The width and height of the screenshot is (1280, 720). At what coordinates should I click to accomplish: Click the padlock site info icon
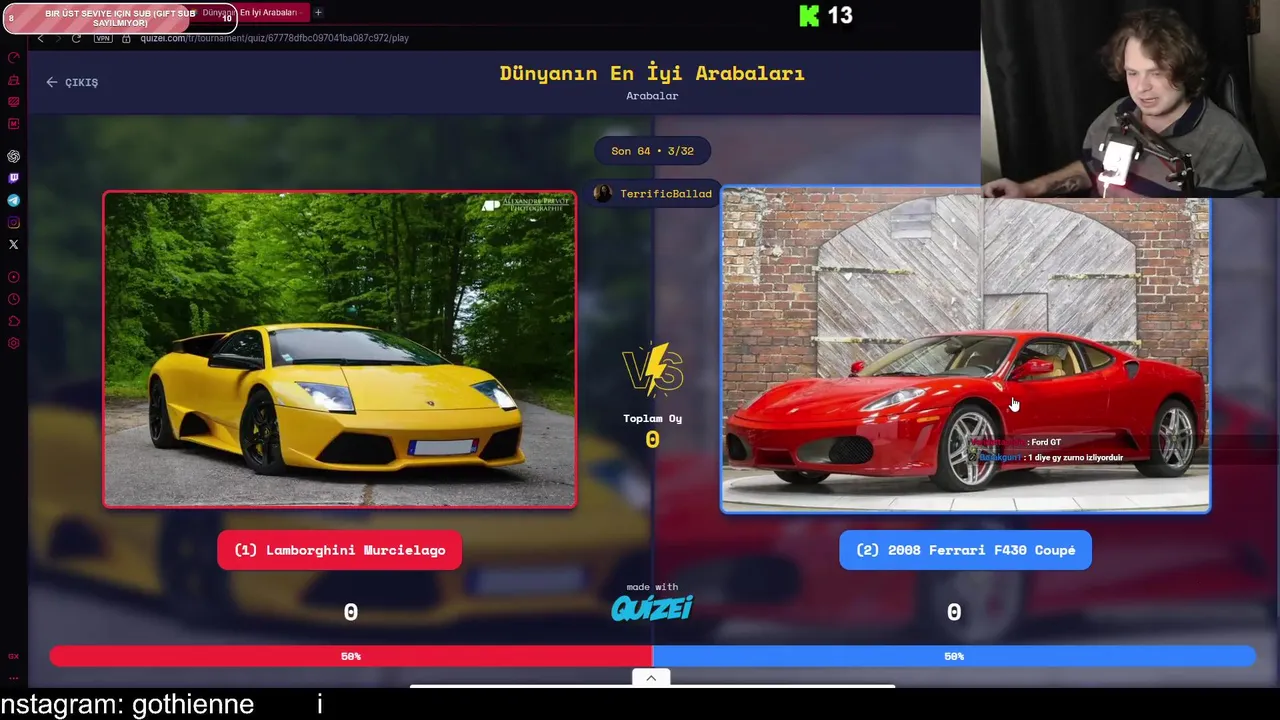[126, 38]
